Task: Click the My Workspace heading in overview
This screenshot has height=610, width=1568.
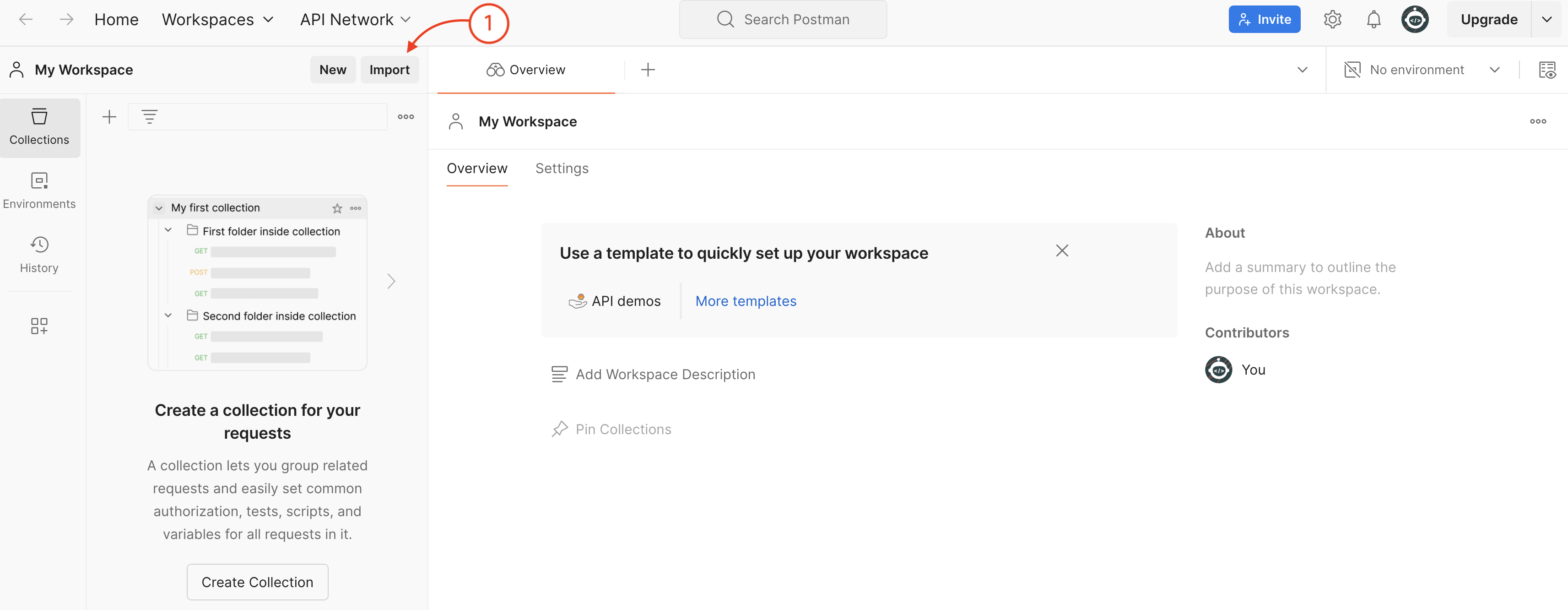Action: coord(528,122)
